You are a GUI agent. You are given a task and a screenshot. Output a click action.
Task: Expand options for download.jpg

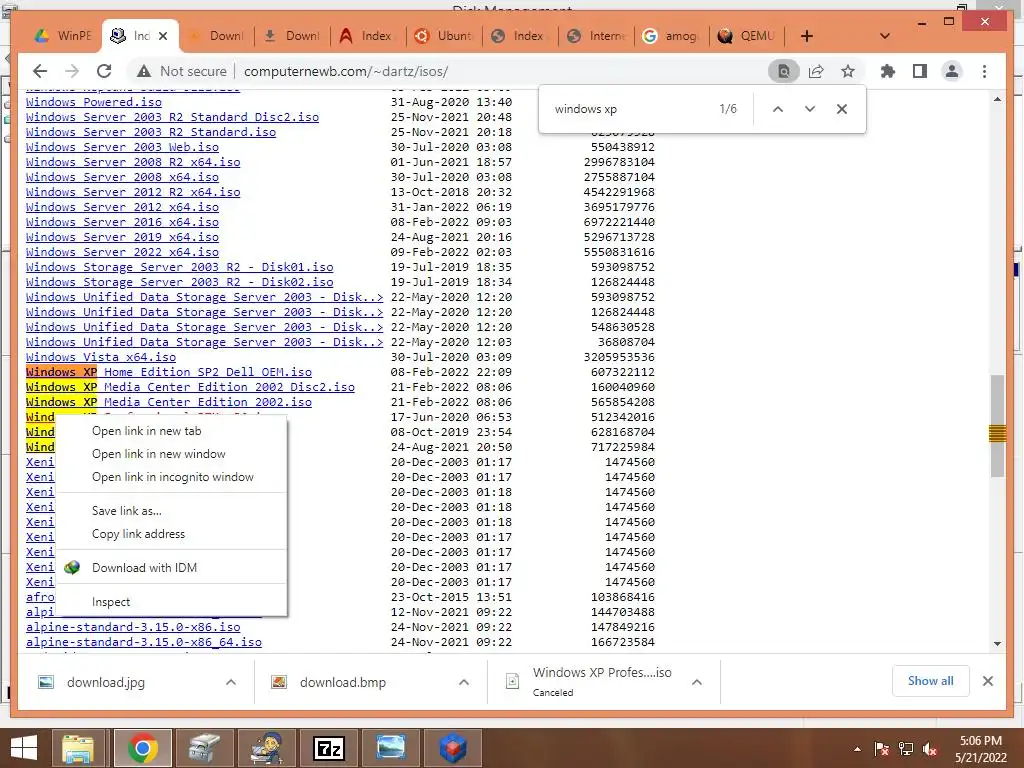pyautogui.click(x=231, y=682)
